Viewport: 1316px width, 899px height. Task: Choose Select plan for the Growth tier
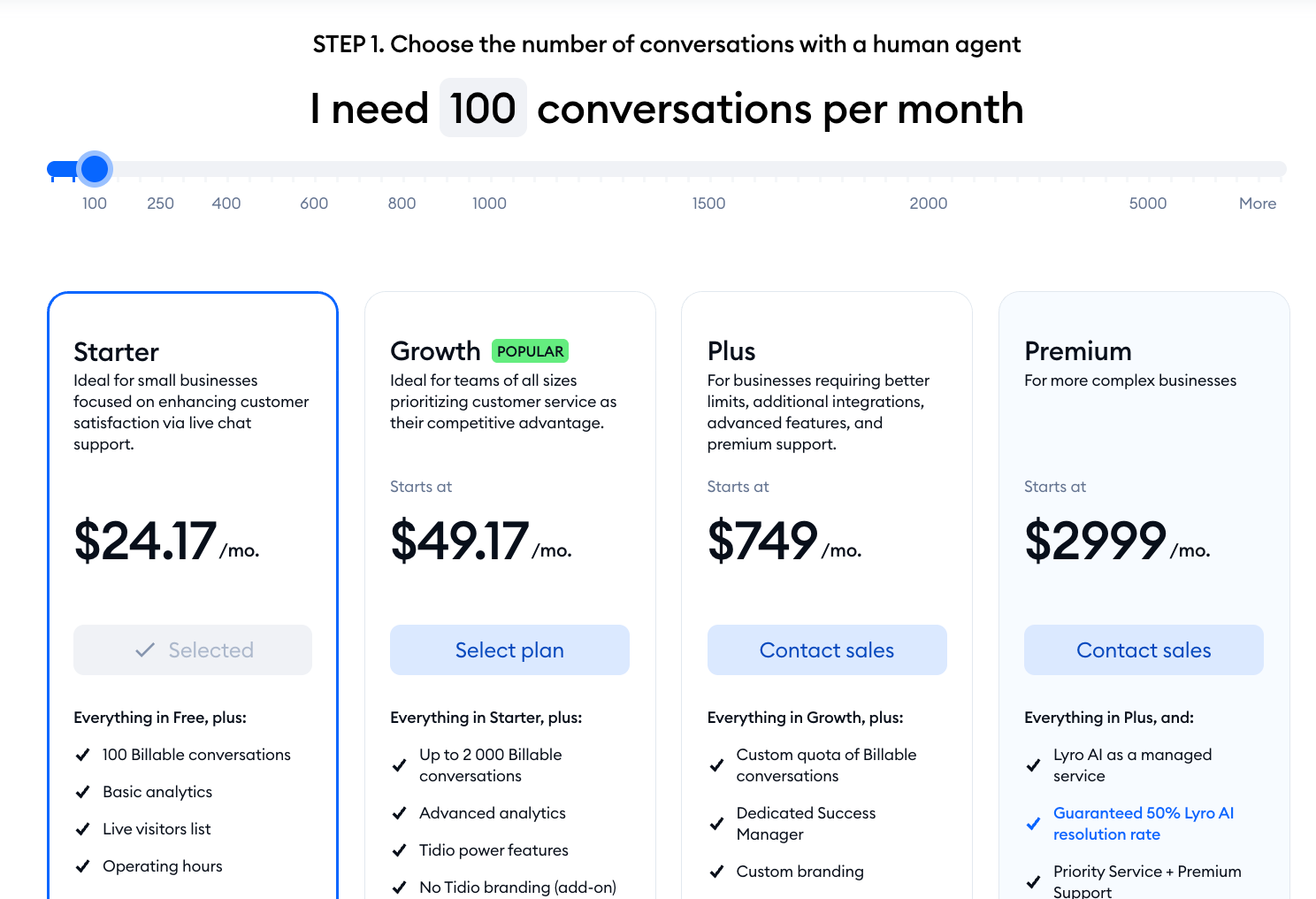[509, 650]
